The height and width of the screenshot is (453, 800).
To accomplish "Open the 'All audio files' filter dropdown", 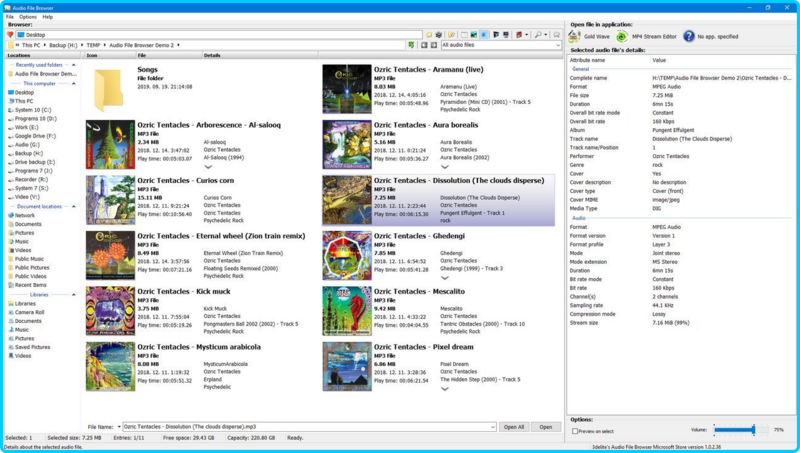I will pos(558,45).
